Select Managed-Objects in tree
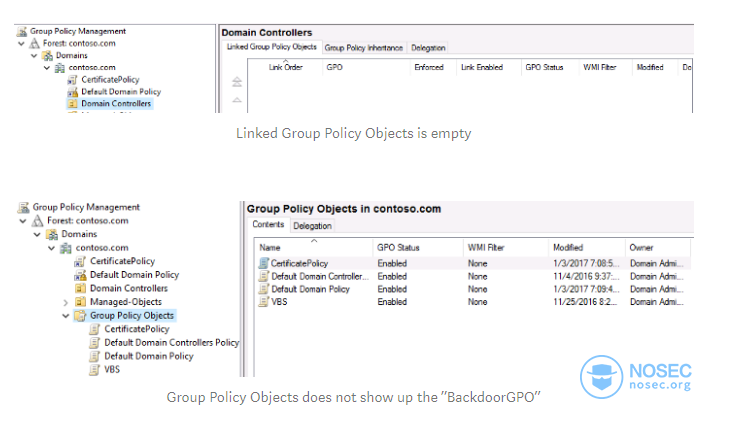 point(126,302)
